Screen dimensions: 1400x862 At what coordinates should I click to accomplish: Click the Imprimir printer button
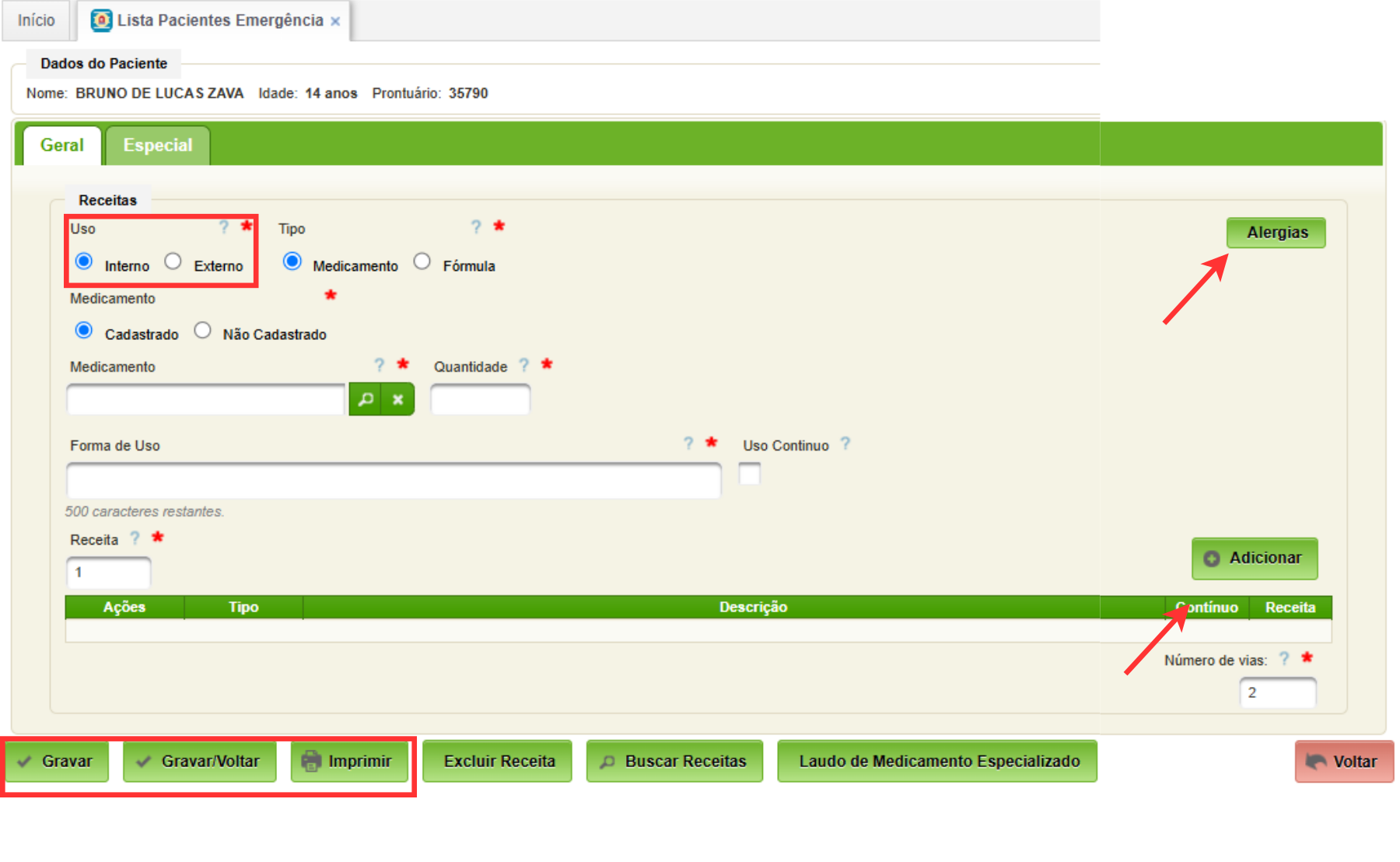pos(349,761)
